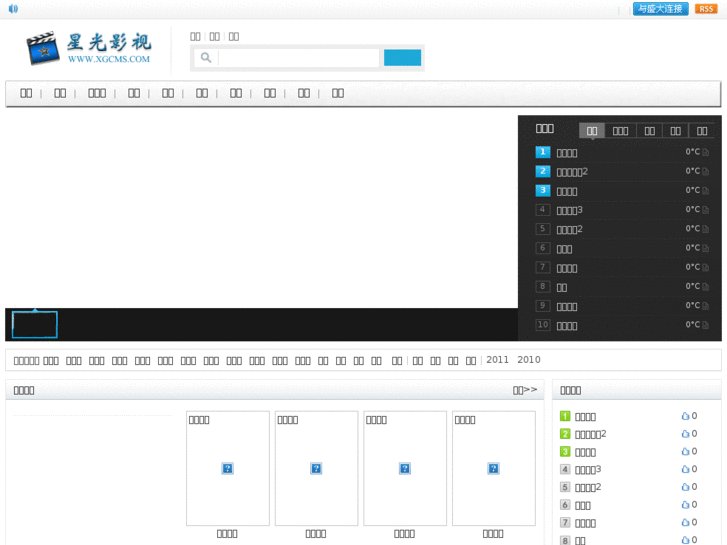This screenshot has height=545, width=727.
Task: Click the blue search submit button
Action: coord(402,58)
